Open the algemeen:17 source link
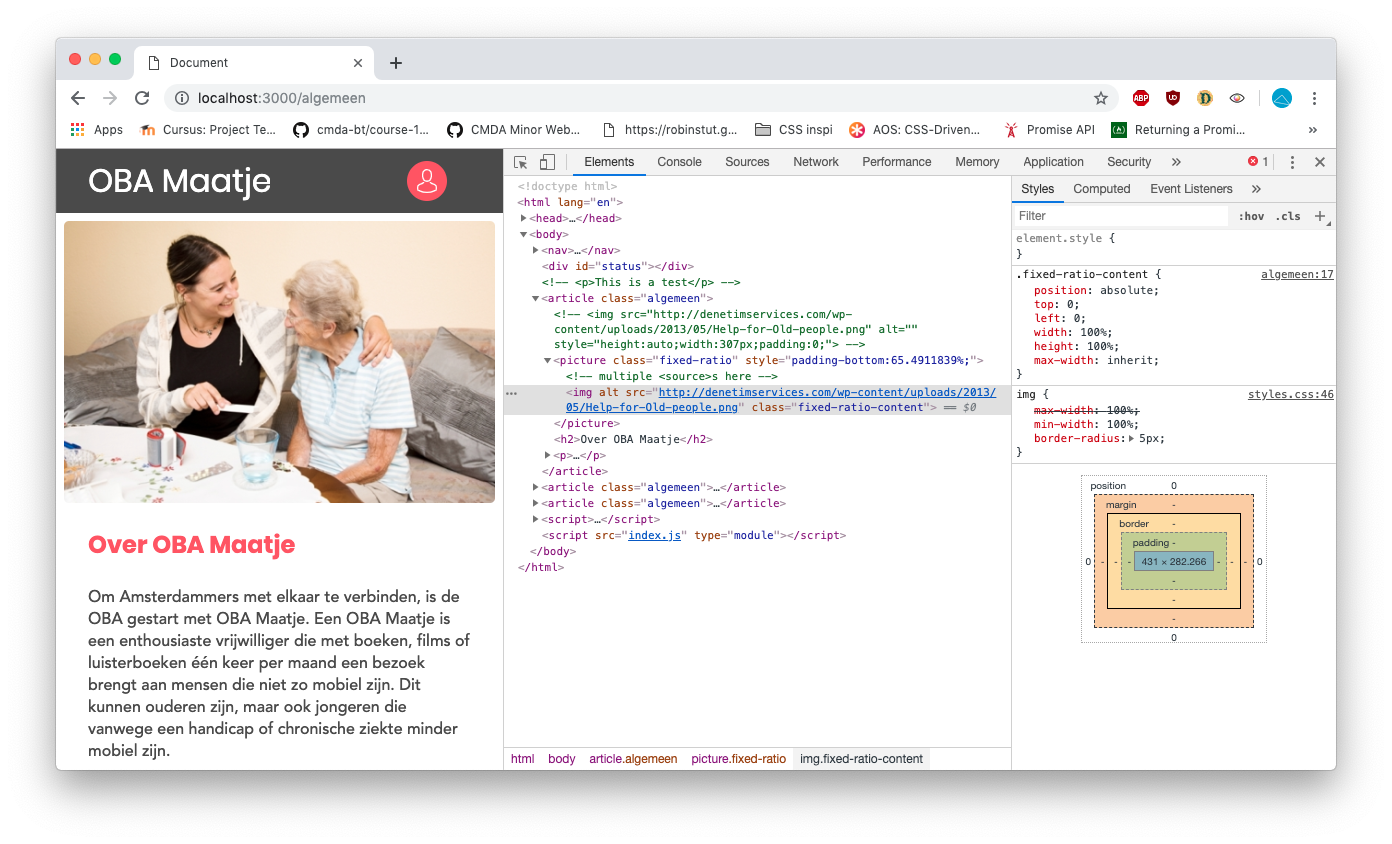This screenshot has width=1392, height=844. click(1297, 274)
